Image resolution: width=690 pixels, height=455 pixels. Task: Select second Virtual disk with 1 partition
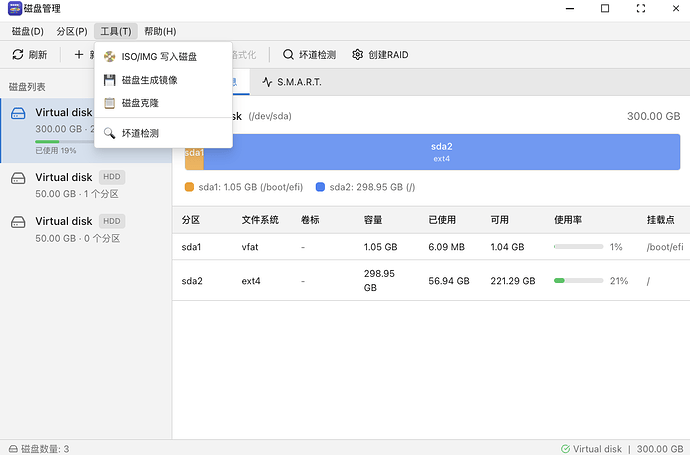point(84,185)
